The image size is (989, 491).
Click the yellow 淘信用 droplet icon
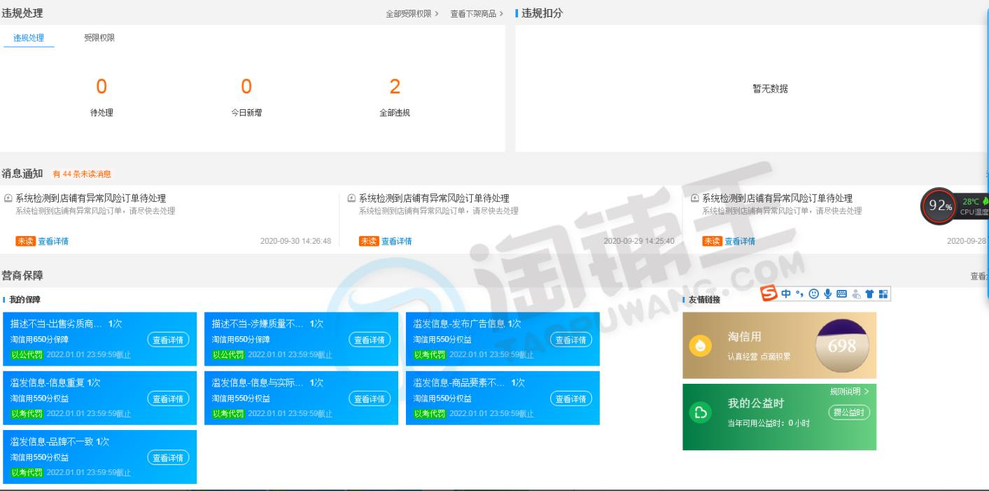click(702, 345)
